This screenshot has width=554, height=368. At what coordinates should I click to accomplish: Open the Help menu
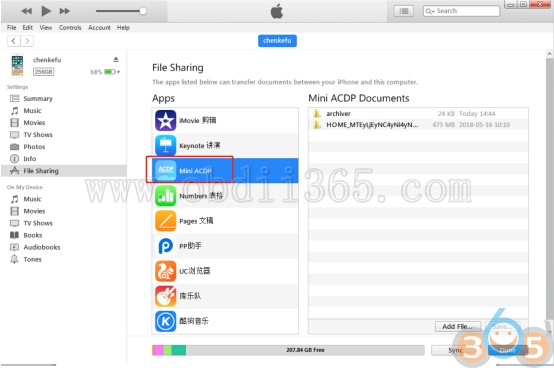pos(123,28)
